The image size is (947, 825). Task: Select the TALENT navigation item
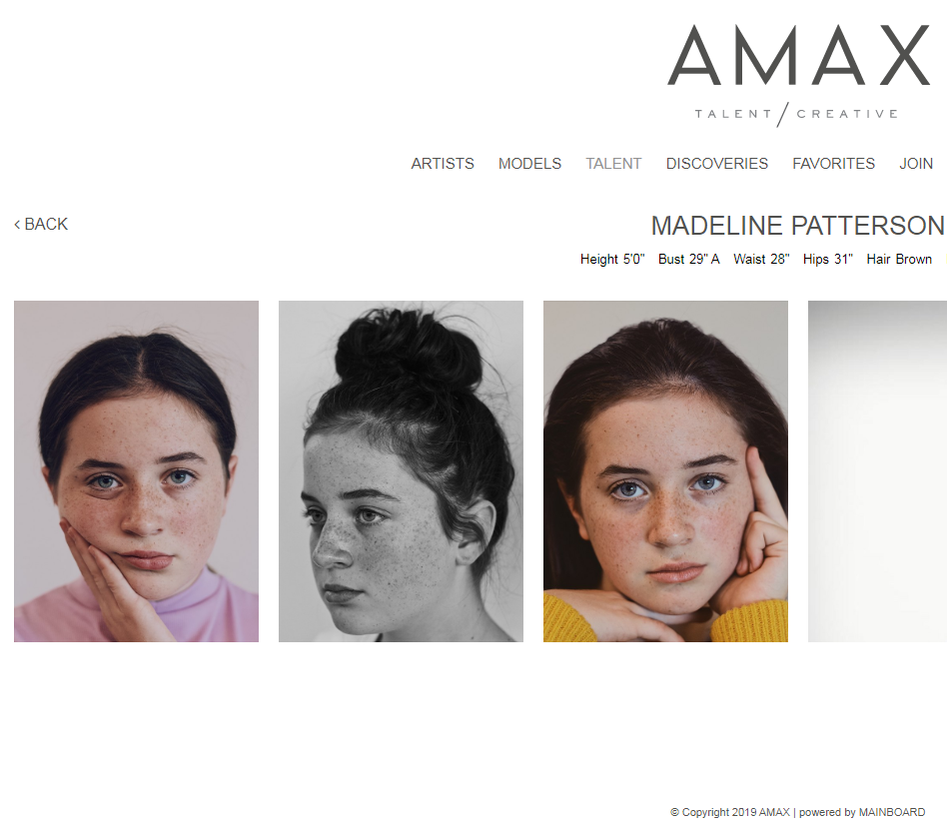(x=614, y=164)
